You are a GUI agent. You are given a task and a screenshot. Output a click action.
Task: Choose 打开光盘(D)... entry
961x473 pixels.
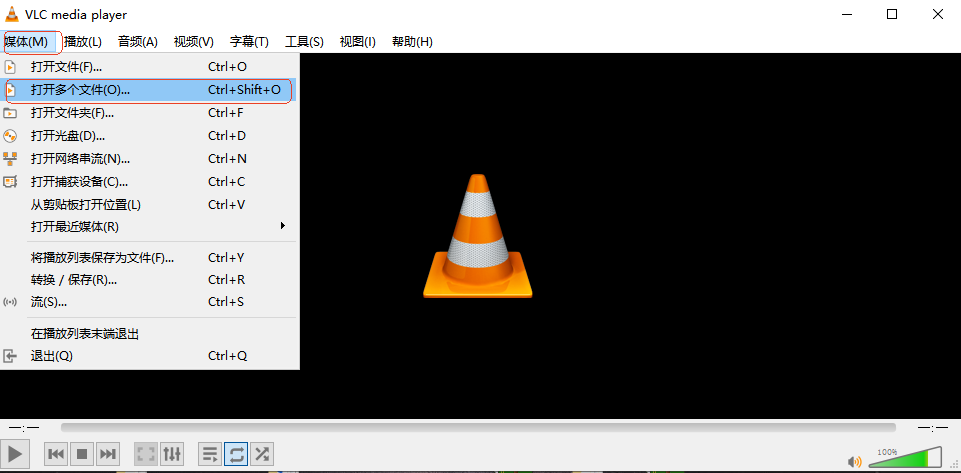pos(149,135)
